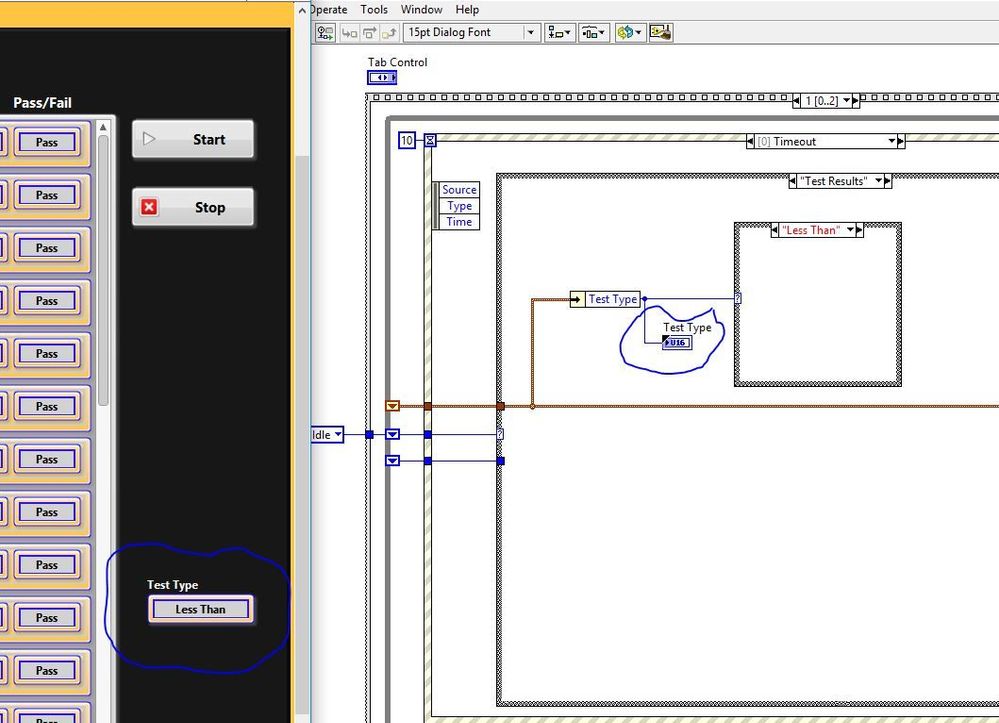Click the Step Out debugging icon

[389, 32]
